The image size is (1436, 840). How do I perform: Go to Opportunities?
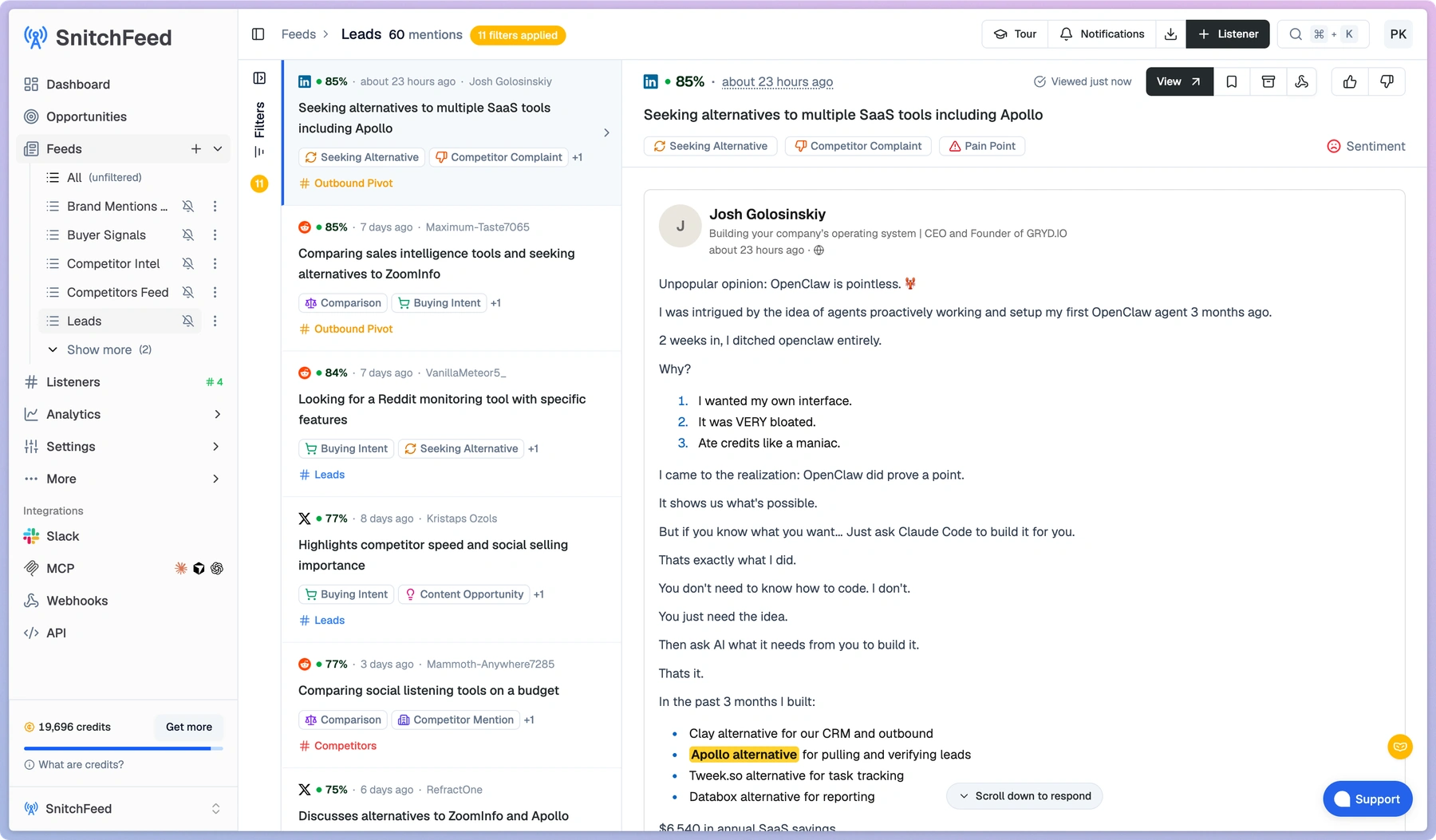click(123, 116)
